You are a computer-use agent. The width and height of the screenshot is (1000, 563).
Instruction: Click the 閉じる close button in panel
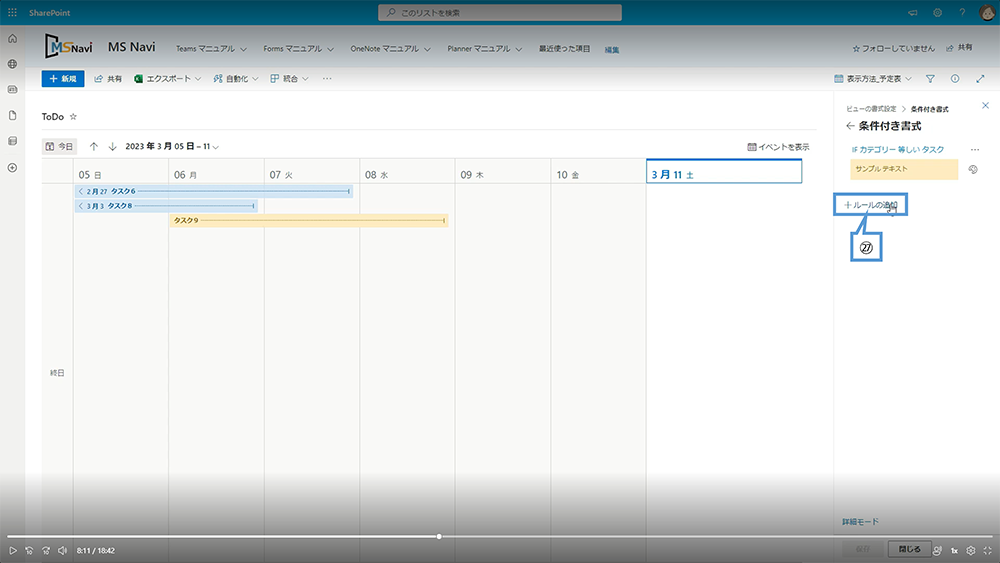pos(909,549)
